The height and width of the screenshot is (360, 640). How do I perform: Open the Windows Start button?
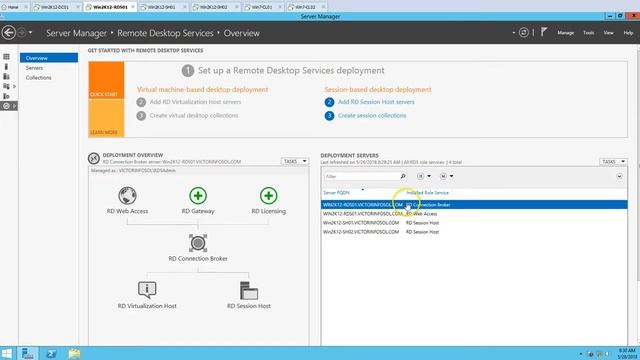[7, 353]
